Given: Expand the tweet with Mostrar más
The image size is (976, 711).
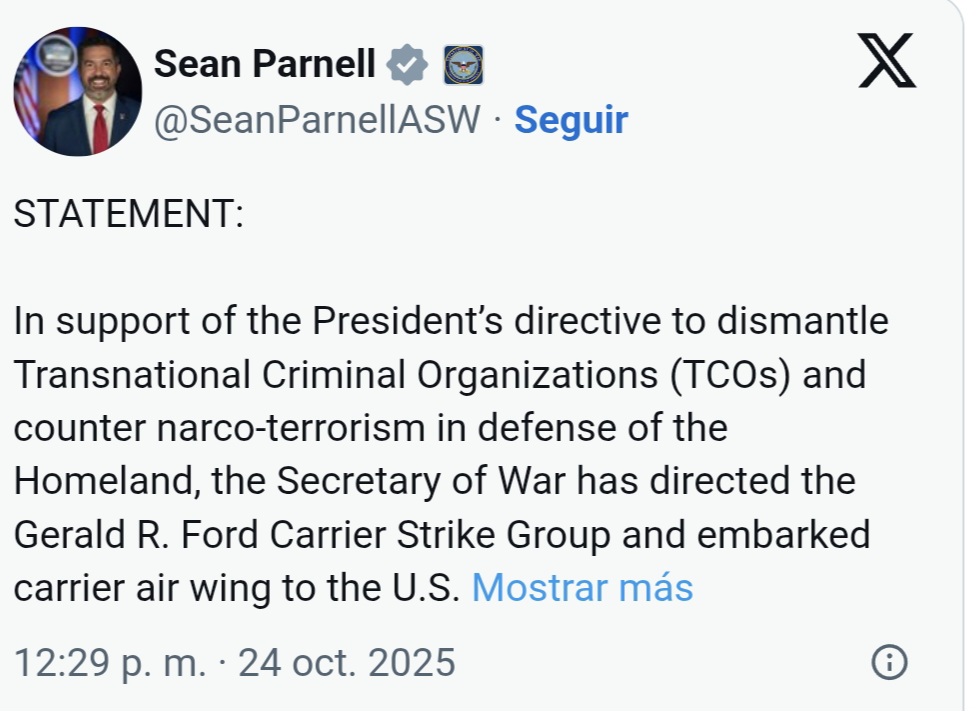Looking at the screenshot, I should 582,588.
